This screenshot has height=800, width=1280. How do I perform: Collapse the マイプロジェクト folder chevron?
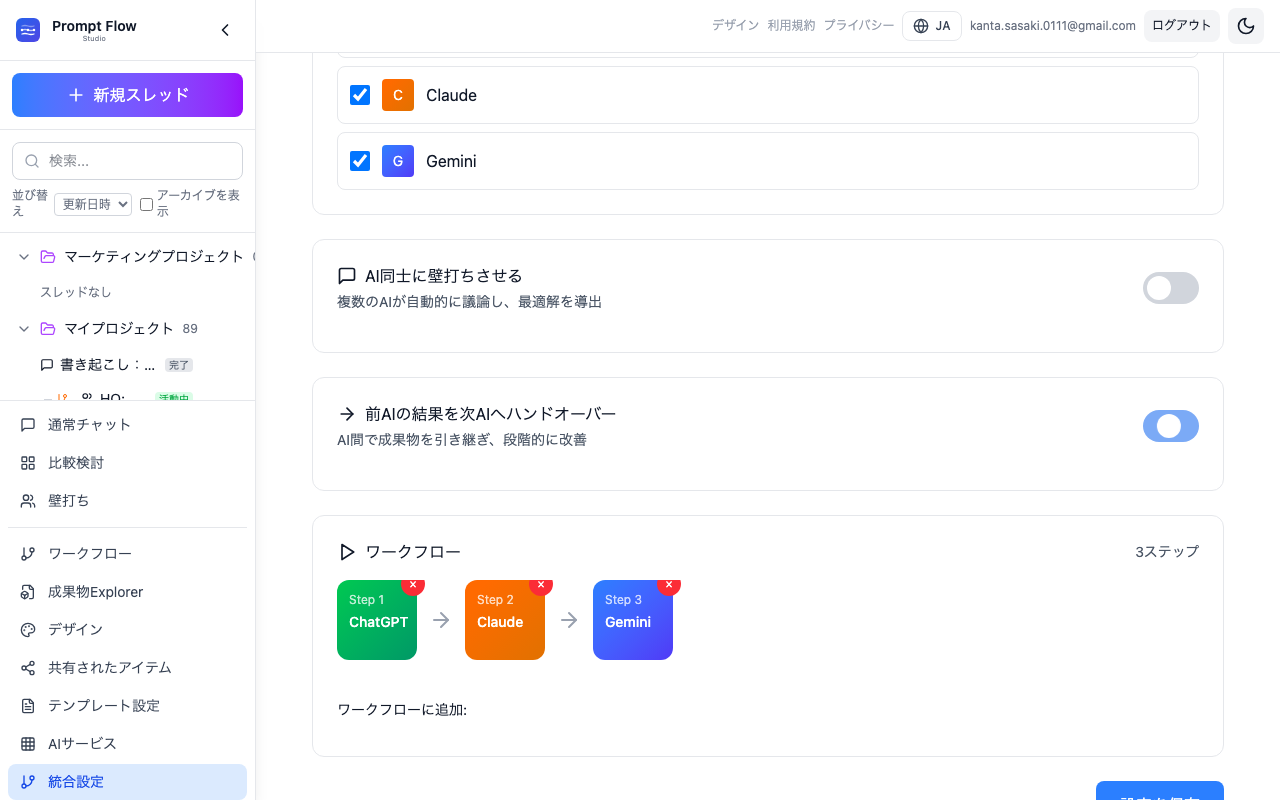point(24,329)
